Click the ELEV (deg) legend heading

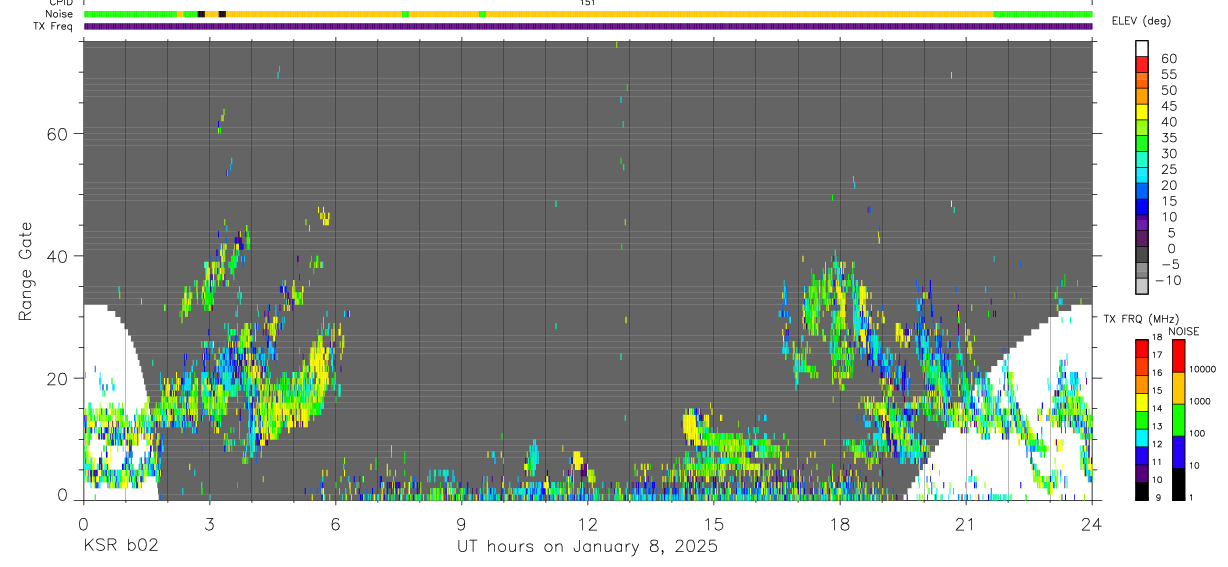[1141, 21]
